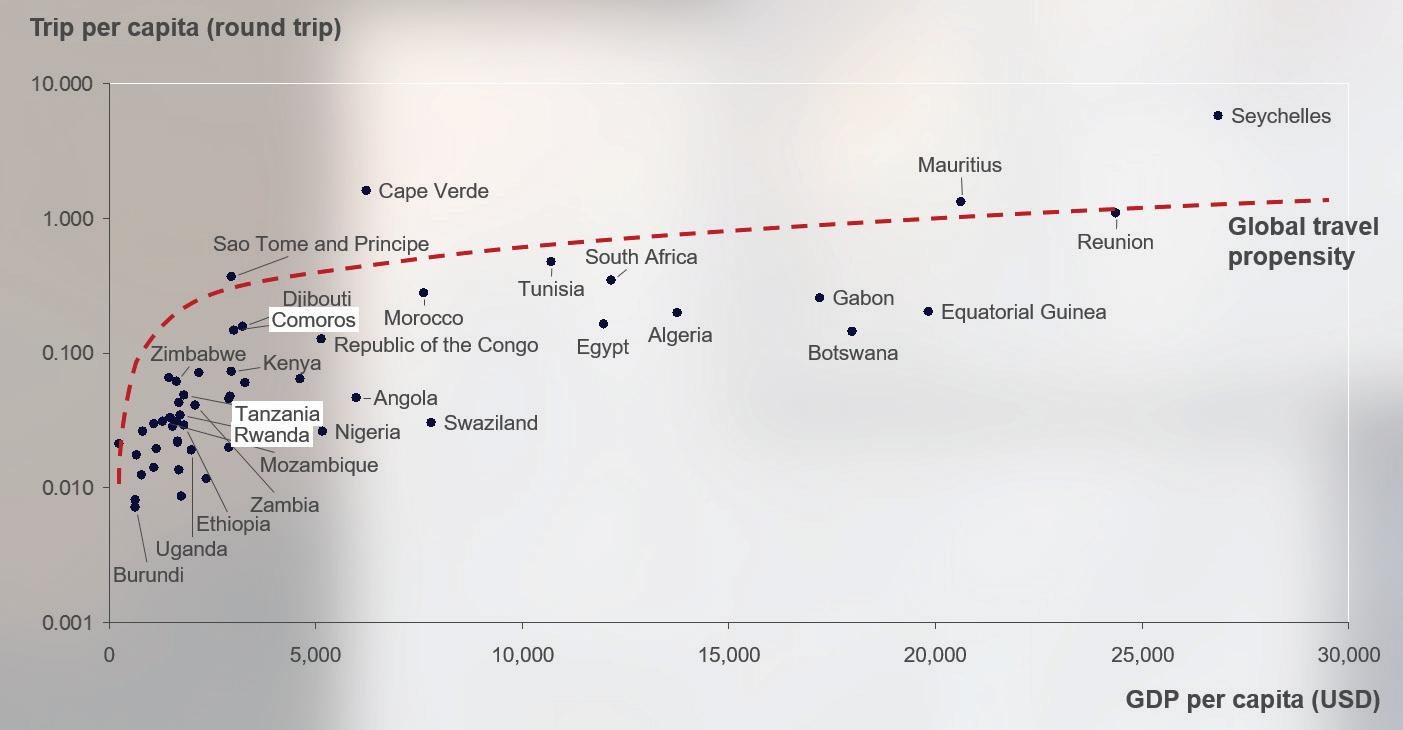The image size is (1403, 730).
Task: Click the Tunisia data point
Action: (551, 262)
